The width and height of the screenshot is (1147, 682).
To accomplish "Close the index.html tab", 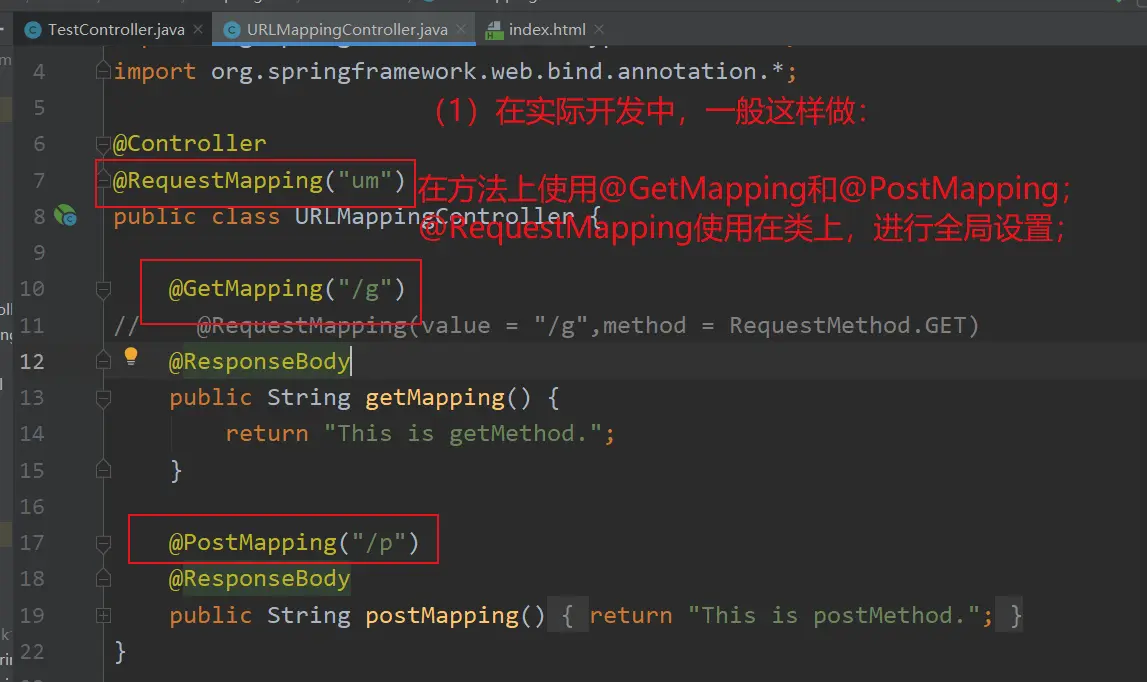I will pyautogui.click(x=599, y=29).
